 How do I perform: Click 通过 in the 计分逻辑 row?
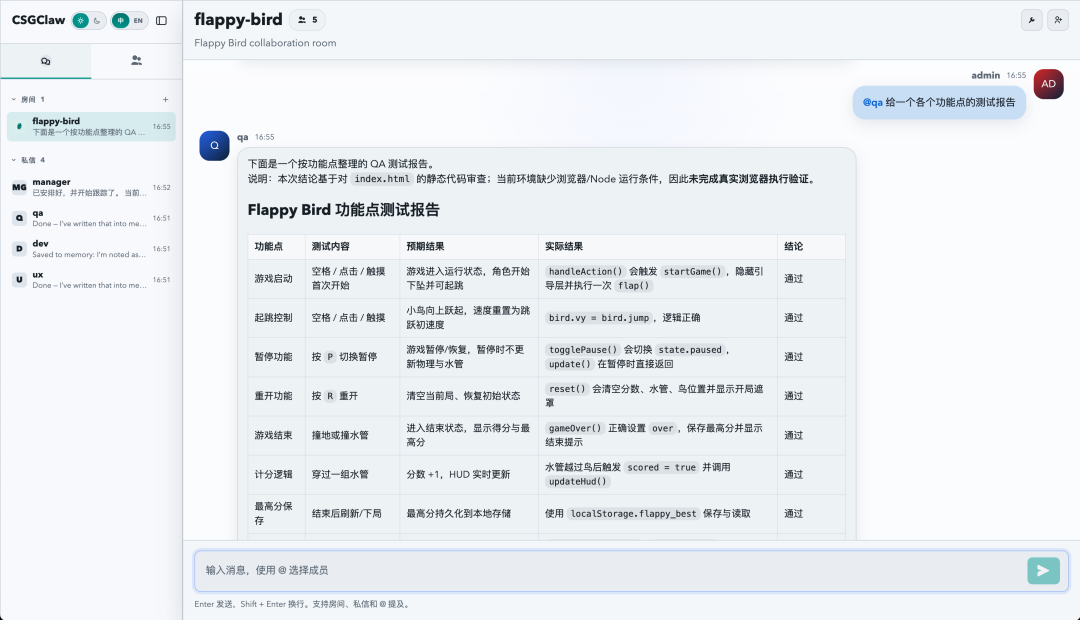[793, 475]
